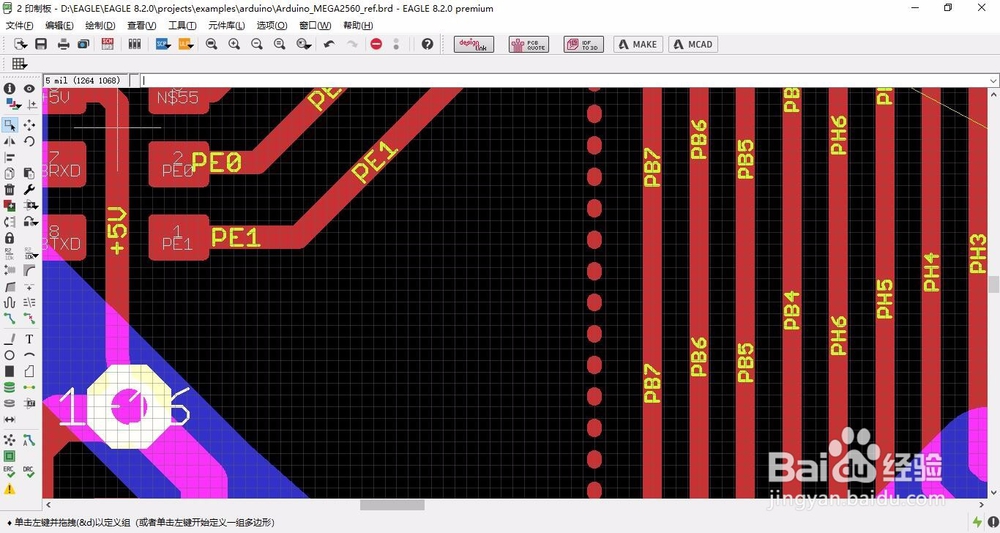The width and height of the screenshot is (1000, 533).
Task: Zoom out of the board view
Action: pyautogui.click(x=256, y=44)
